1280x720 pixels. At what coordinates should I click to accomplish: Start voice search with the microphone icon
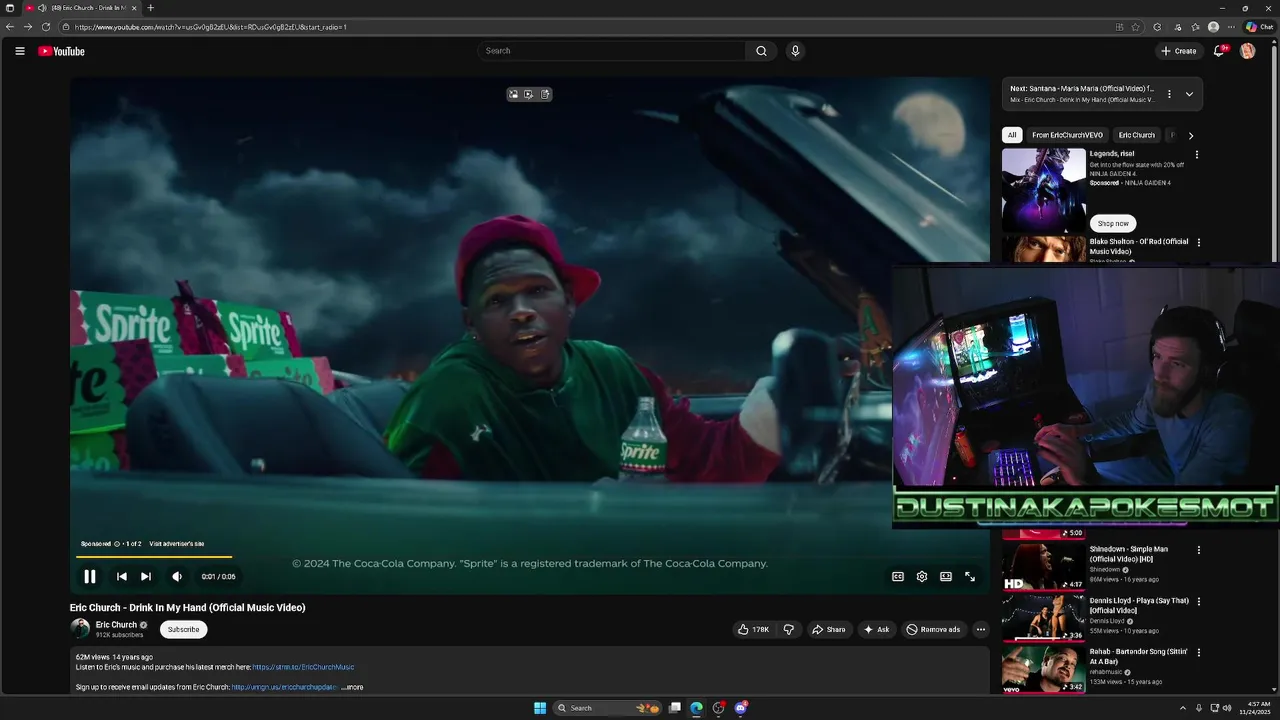coord(795,51)
